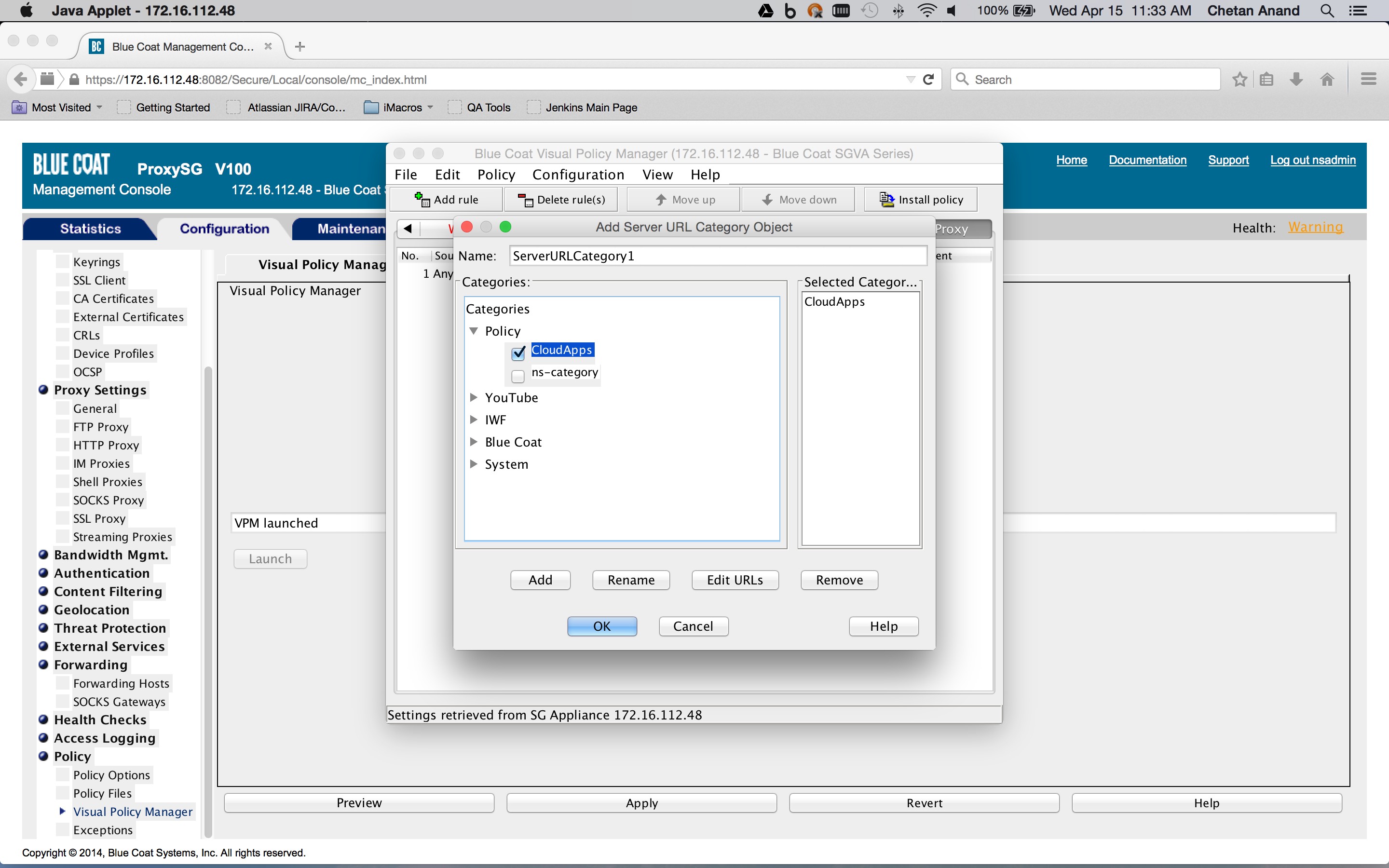Open Firefox hamburger menu icon
The width and height of the screenshot is (1389, 868).
[1368, 79]
